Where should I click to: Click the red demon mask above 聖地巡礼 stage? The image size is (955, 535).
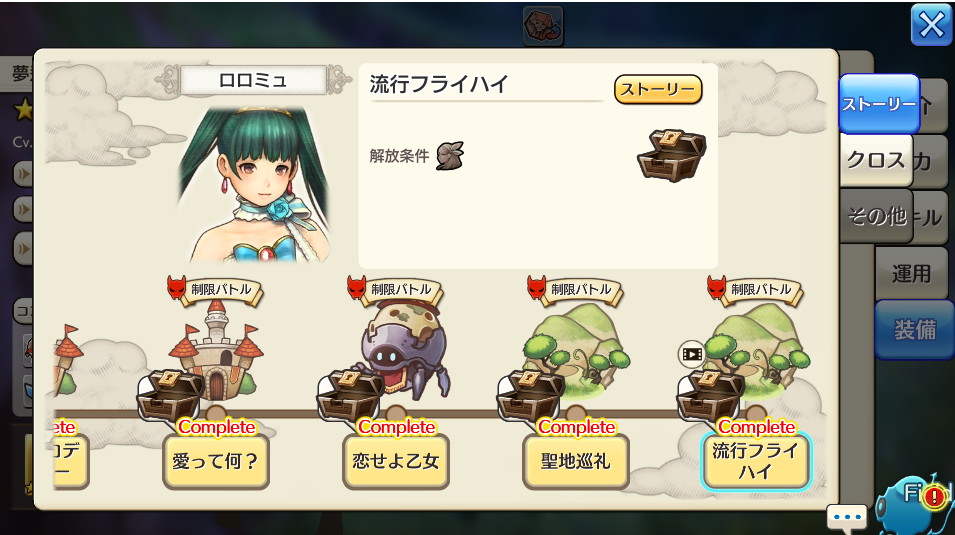[537, 288]
